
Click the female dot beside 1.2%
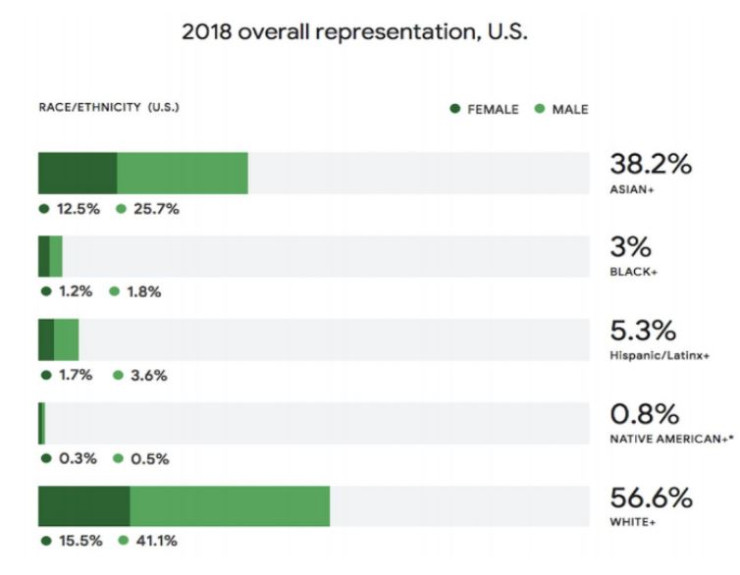[x=44, y=292]
